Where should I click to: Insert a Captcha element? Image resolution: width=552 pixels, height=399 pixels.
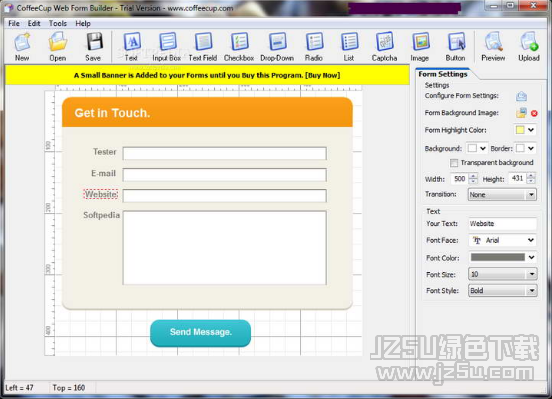point(384,47)
